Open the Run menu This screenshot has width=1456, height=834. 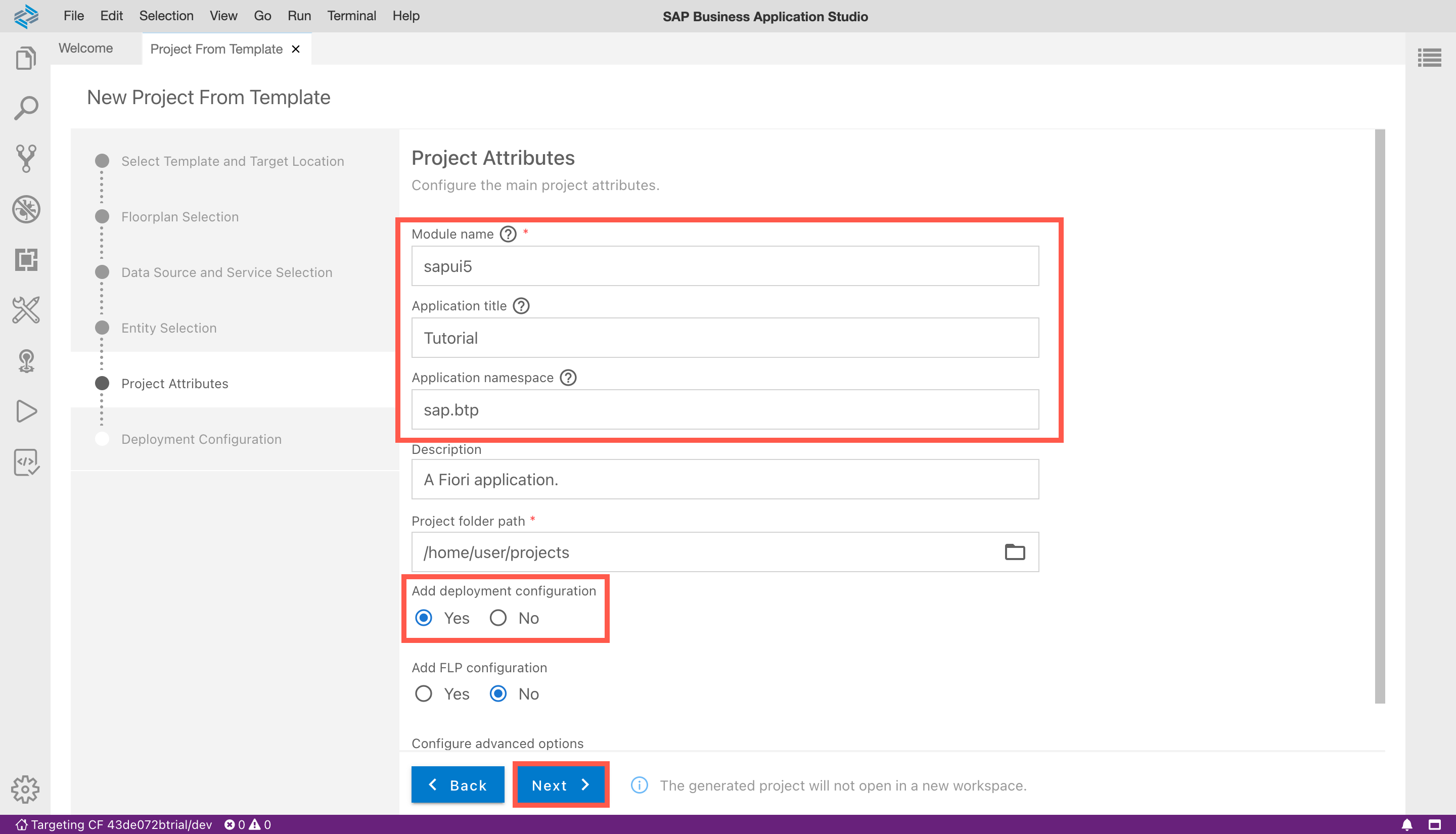(x=299, y=16)
